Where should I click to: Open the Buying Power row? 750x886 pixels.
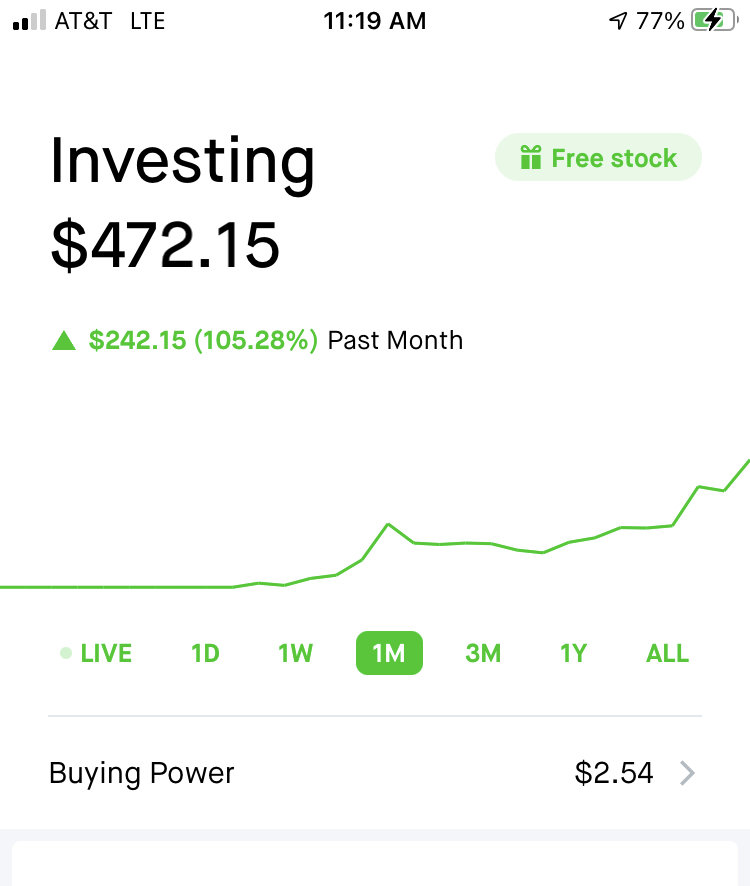click(x=375, y=773)
